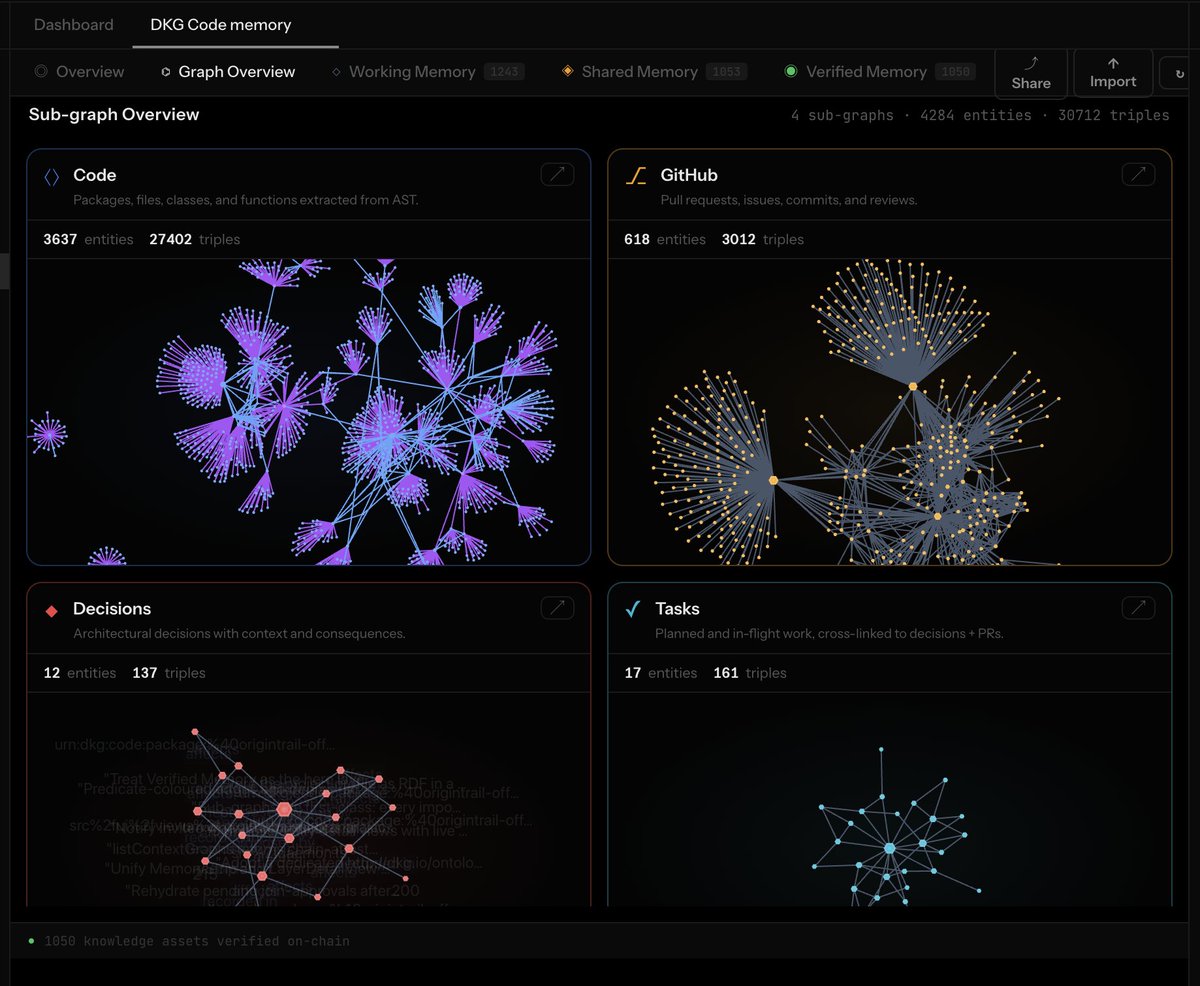Click 'Architectural decisions with context' description

point(239,634)
